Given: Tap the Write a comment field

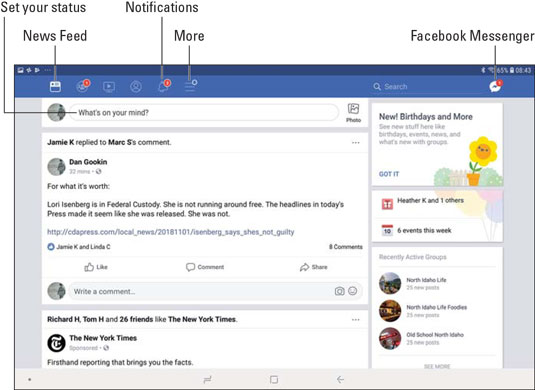Looking at the screenshot, I should (215, 291).
